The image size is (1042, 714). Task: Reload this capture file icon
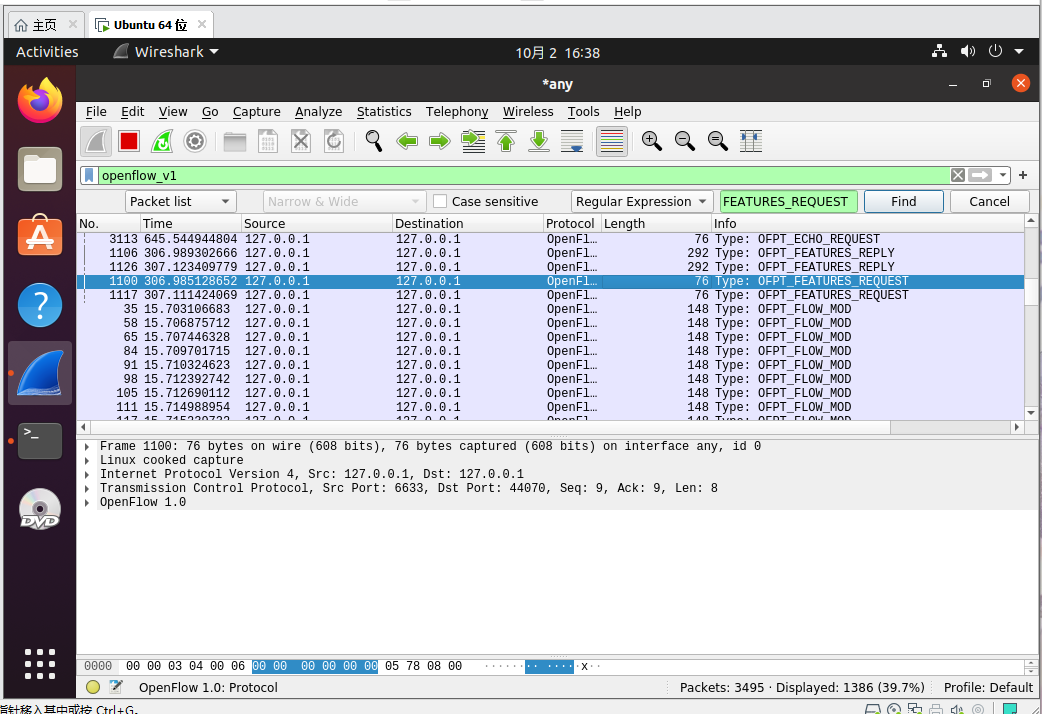[334, 141]
